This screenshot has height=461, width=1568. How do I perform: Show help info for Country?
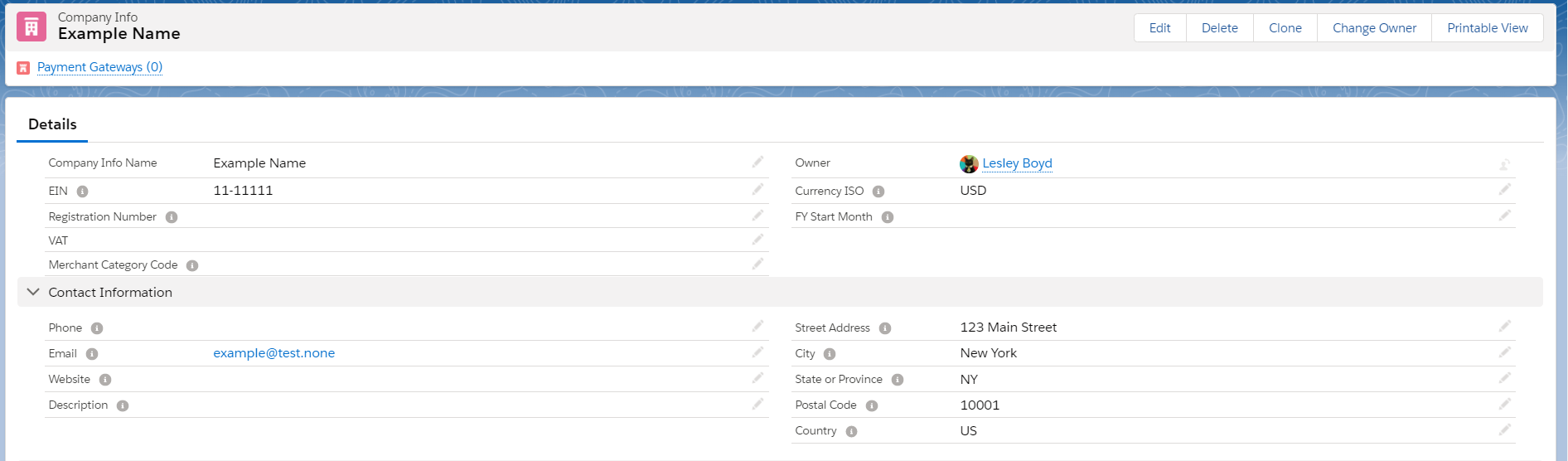click(852, 432)
